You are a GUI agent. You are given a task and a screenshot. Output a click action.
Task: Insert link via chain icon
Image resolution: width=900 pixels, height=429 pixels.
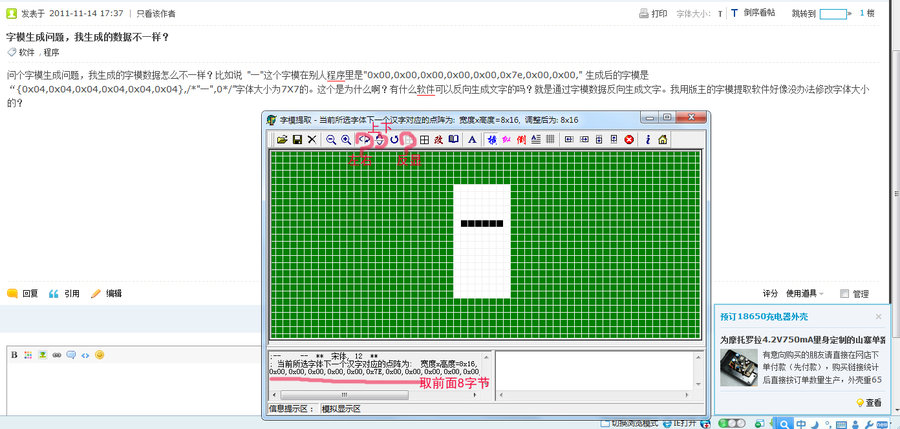click(x=57, y=355)
